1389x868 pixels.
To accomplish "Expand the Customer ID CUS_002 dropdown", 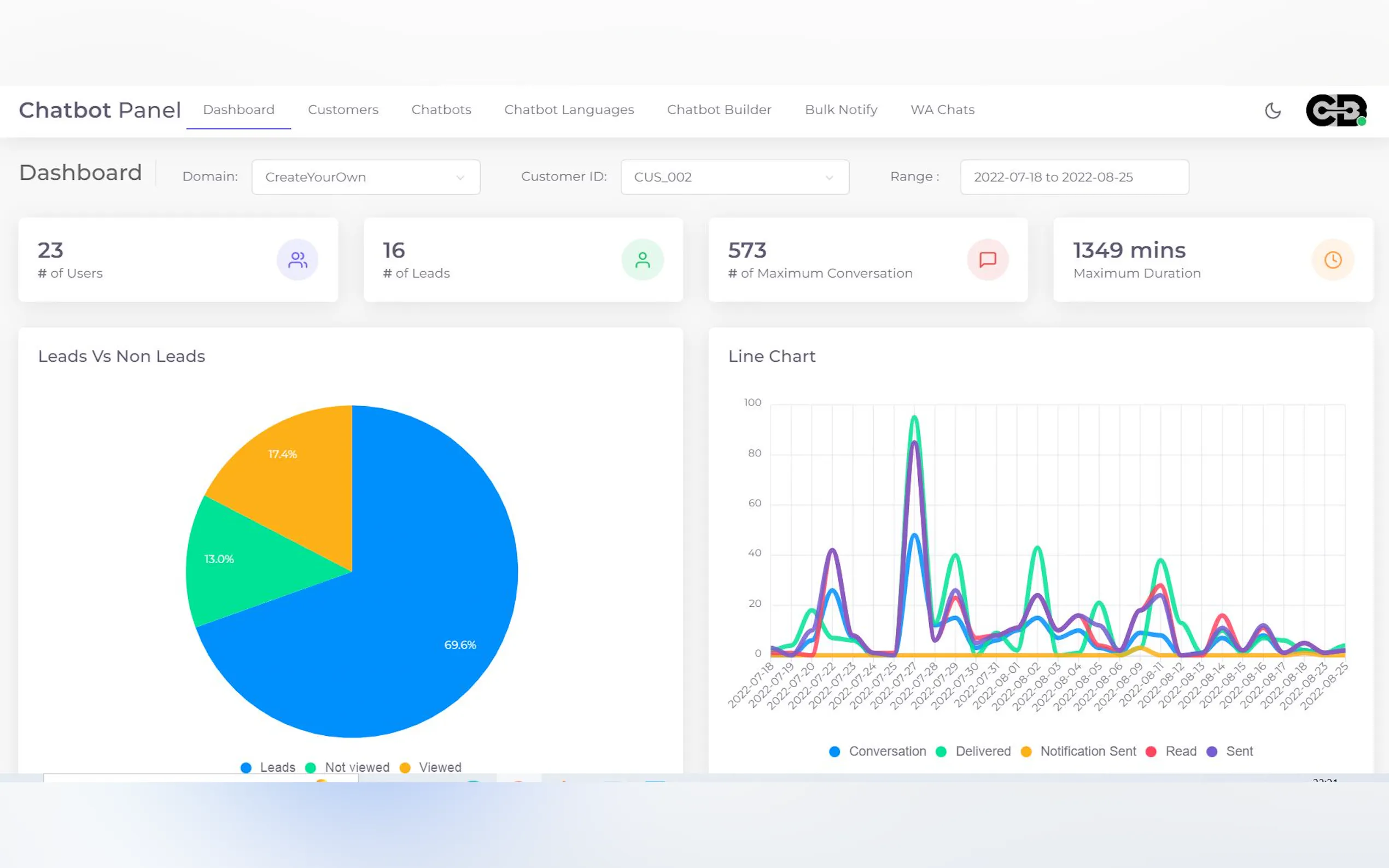I will [734, 177].
